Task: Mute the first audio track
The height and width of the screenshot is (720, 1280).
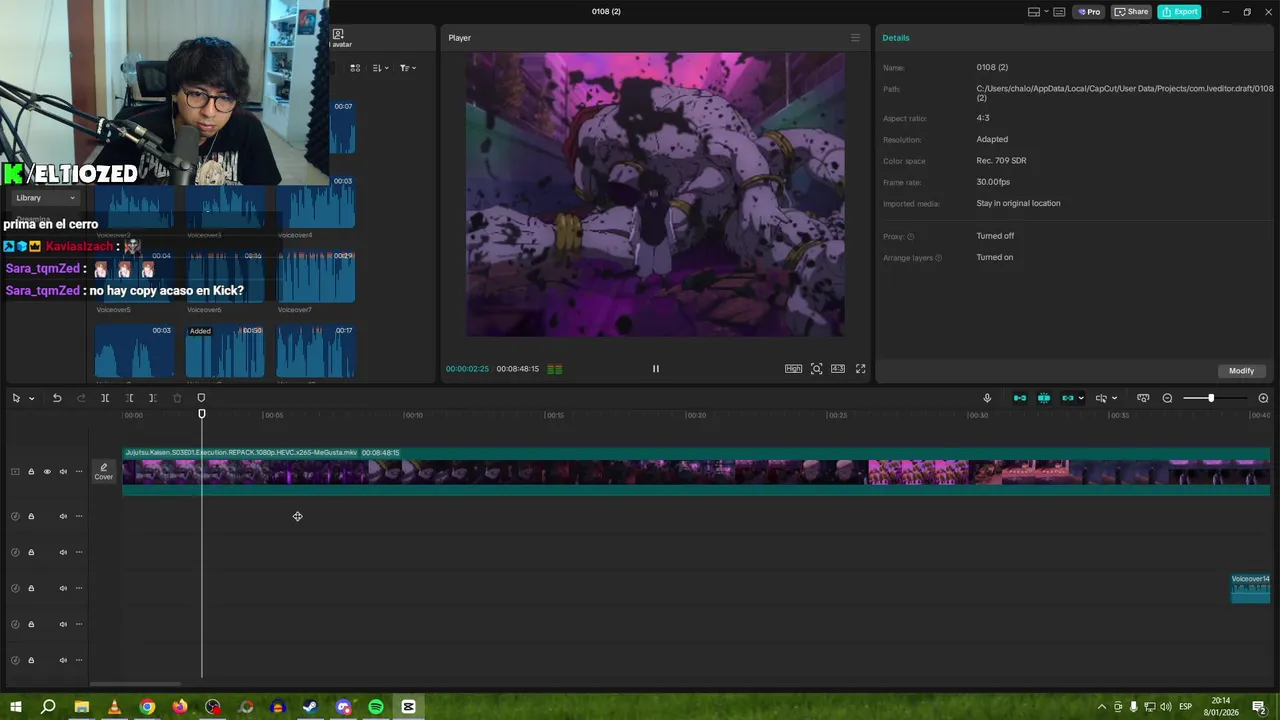Action: (63, 516)
